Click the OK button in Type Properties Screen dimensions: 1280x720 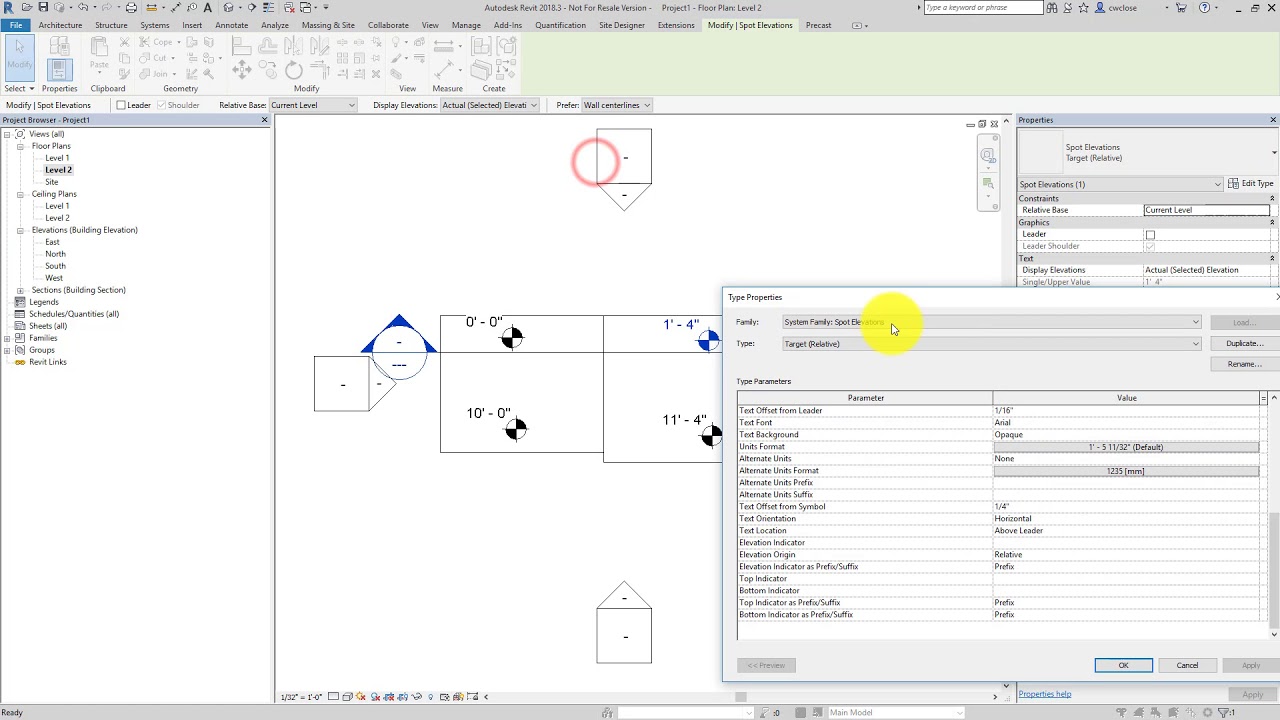click(x=1123, y=665)
